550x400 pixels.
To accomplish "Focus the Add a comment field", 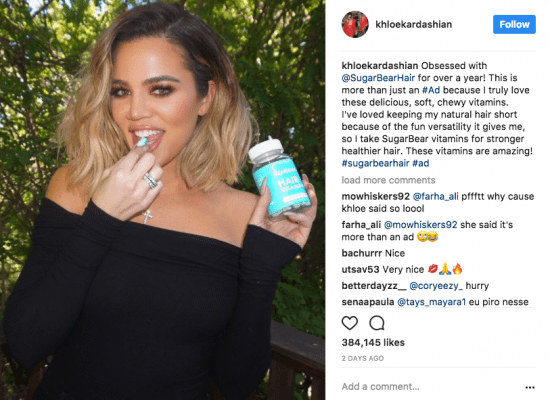I will click(431, 387).
